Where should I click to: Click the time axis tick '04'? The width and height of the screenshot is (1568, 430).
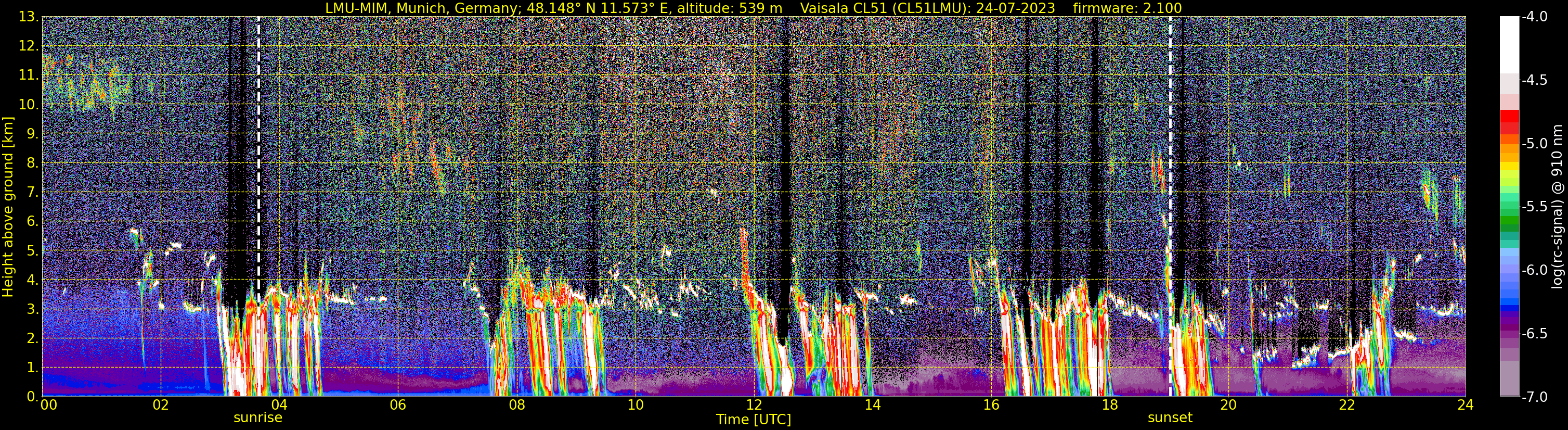[x=279, y=405]
